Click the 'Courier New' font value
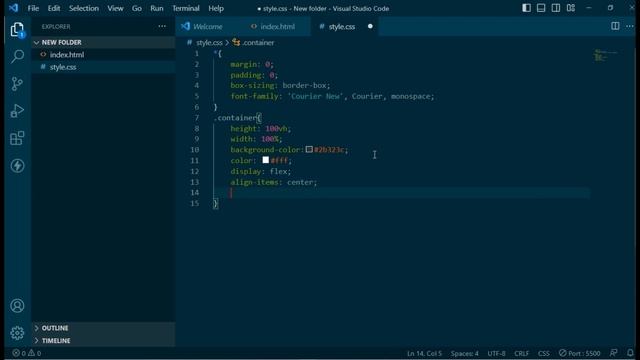640x360 pixels. tap(315, 96)
